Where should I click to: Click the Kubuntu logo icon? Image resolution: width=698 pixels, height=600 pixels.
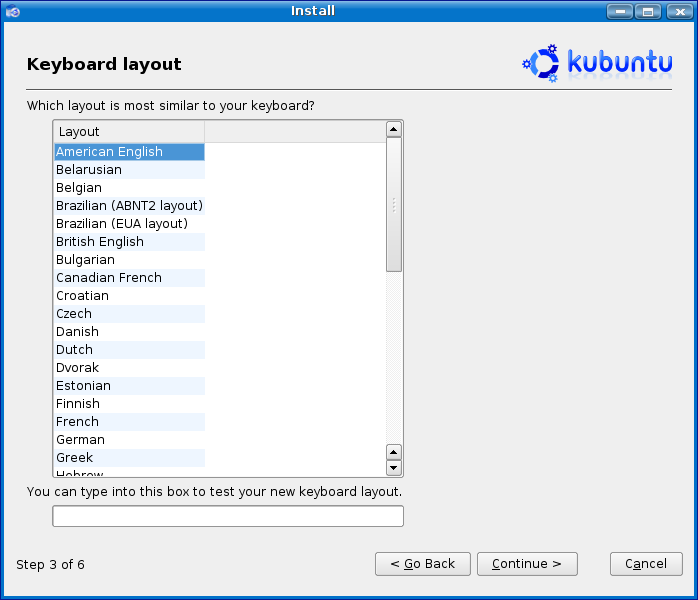pyautogui.click(x=542, y=63)
